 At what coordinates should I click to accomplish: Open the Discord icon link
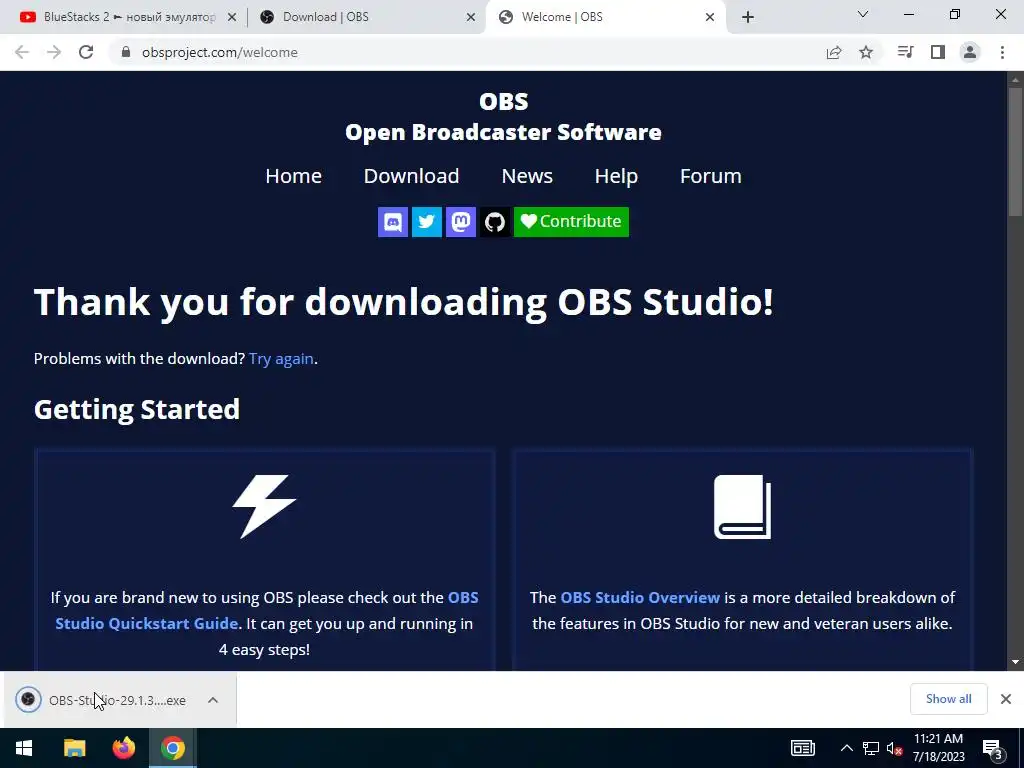[392, 222]
